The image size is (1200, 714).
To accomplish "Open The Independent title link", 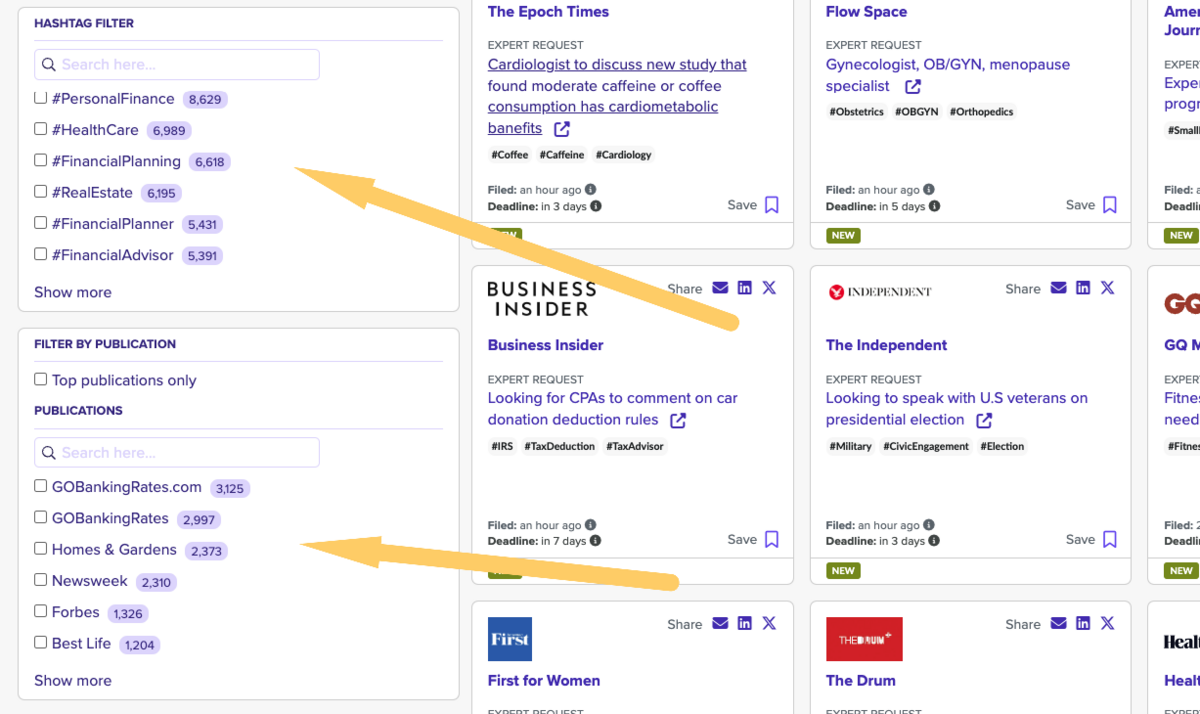I will (886, 345).
